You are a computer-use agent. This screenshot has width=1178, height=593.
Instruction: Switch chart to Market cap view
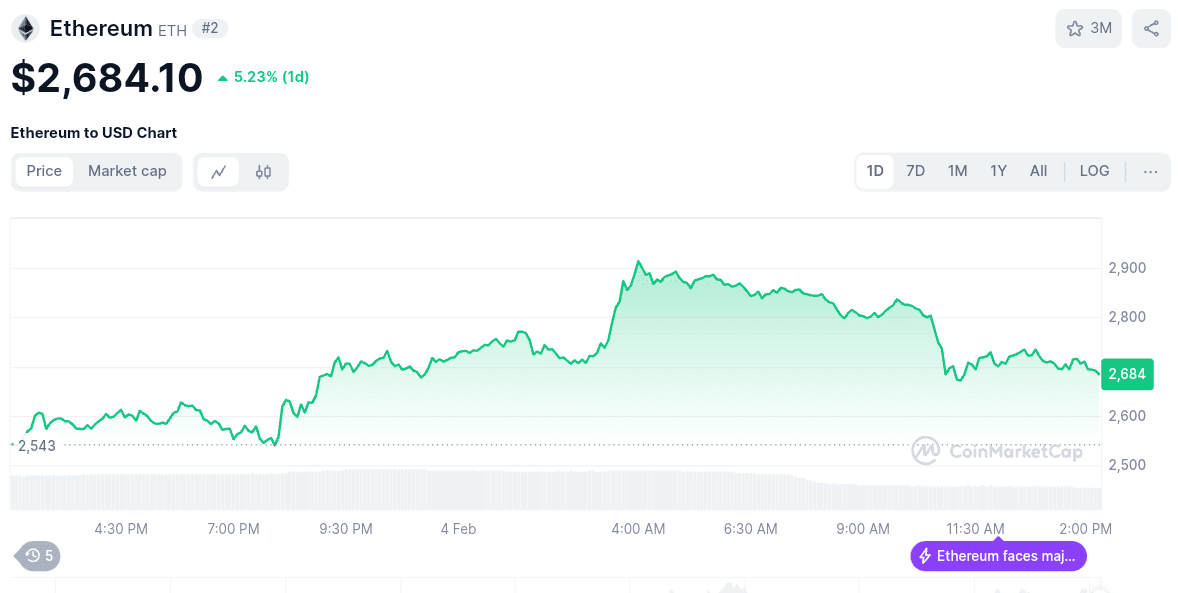pyautogui.click(x=127, y=171)
